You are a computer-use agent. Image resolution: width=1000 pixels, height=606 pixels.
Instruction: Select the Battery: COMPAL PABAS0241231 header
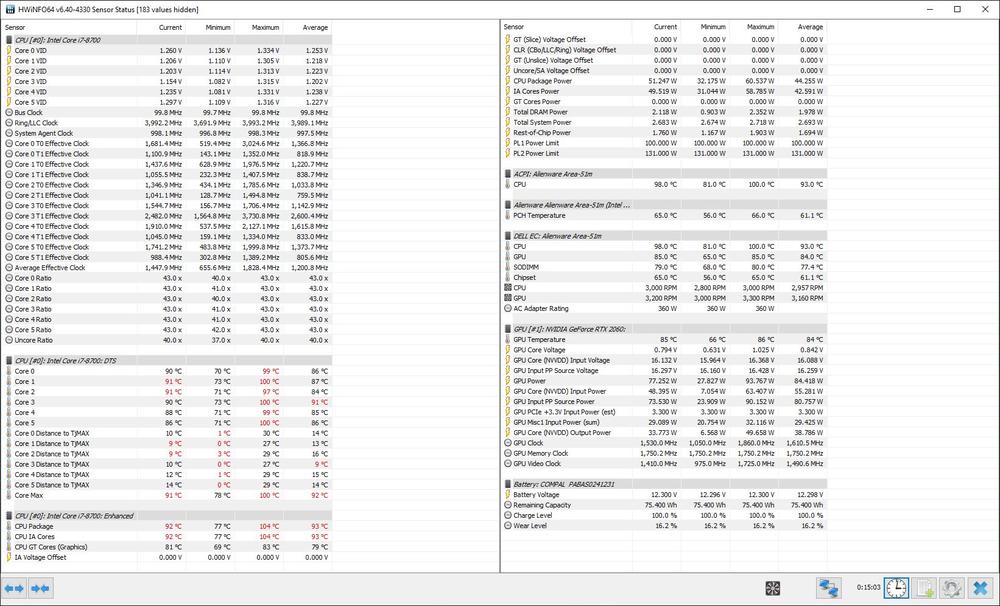[565, 484]
